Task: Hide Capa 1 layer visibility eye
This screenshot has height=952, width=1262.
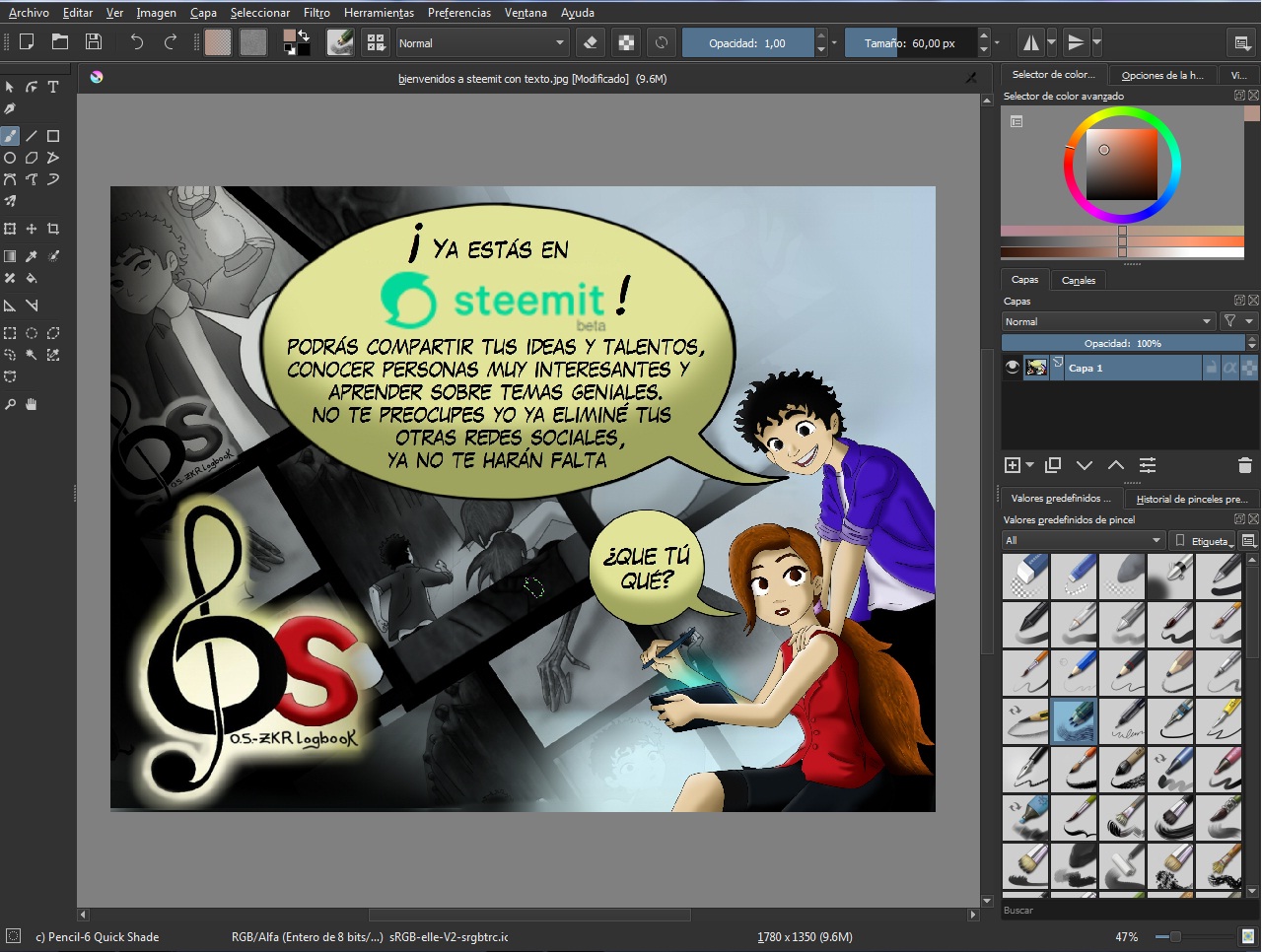Action: tap(1013, 368)
